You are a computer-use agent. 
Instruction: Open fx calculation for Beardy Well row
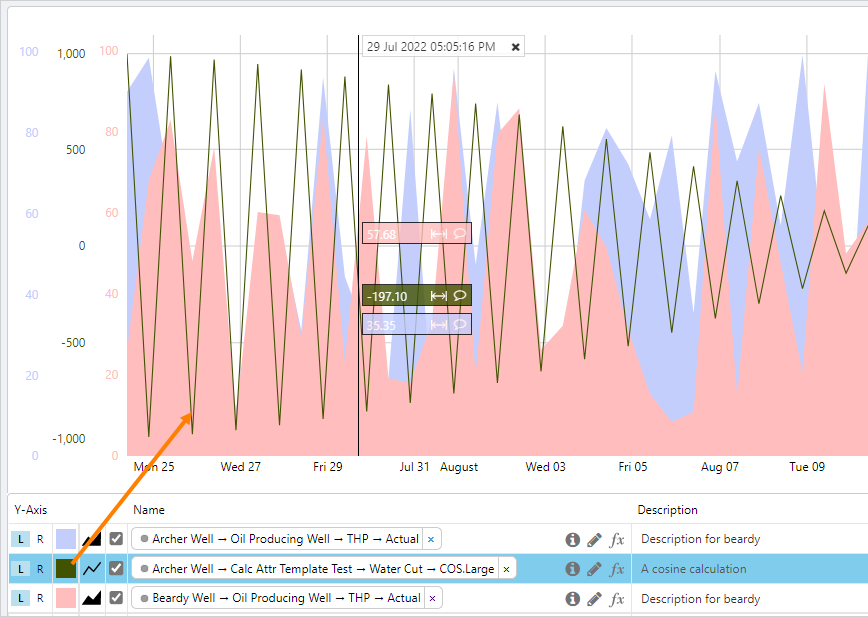point(617,599)
